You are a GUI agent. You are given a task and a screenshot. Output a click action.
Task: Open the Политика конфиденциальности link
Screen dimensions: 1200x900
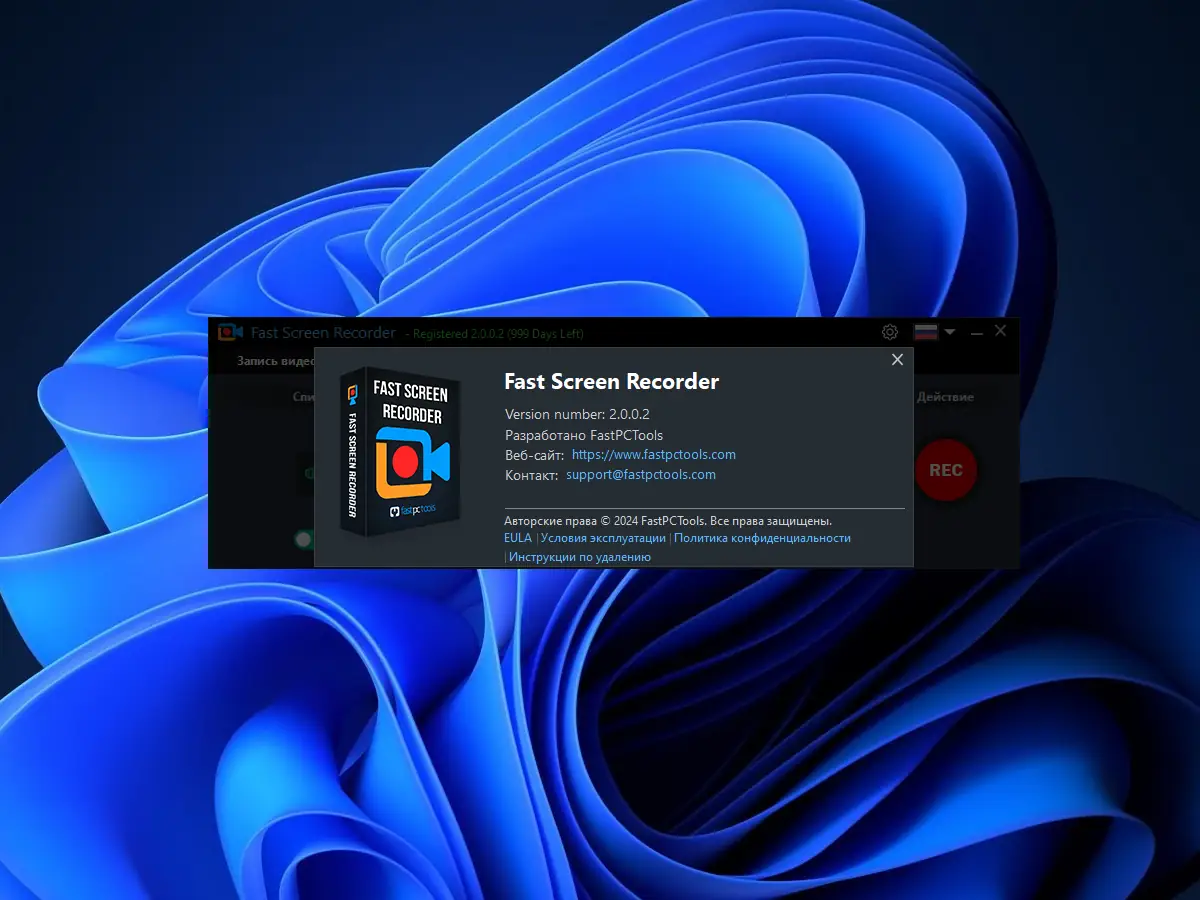tap(761, 537)
